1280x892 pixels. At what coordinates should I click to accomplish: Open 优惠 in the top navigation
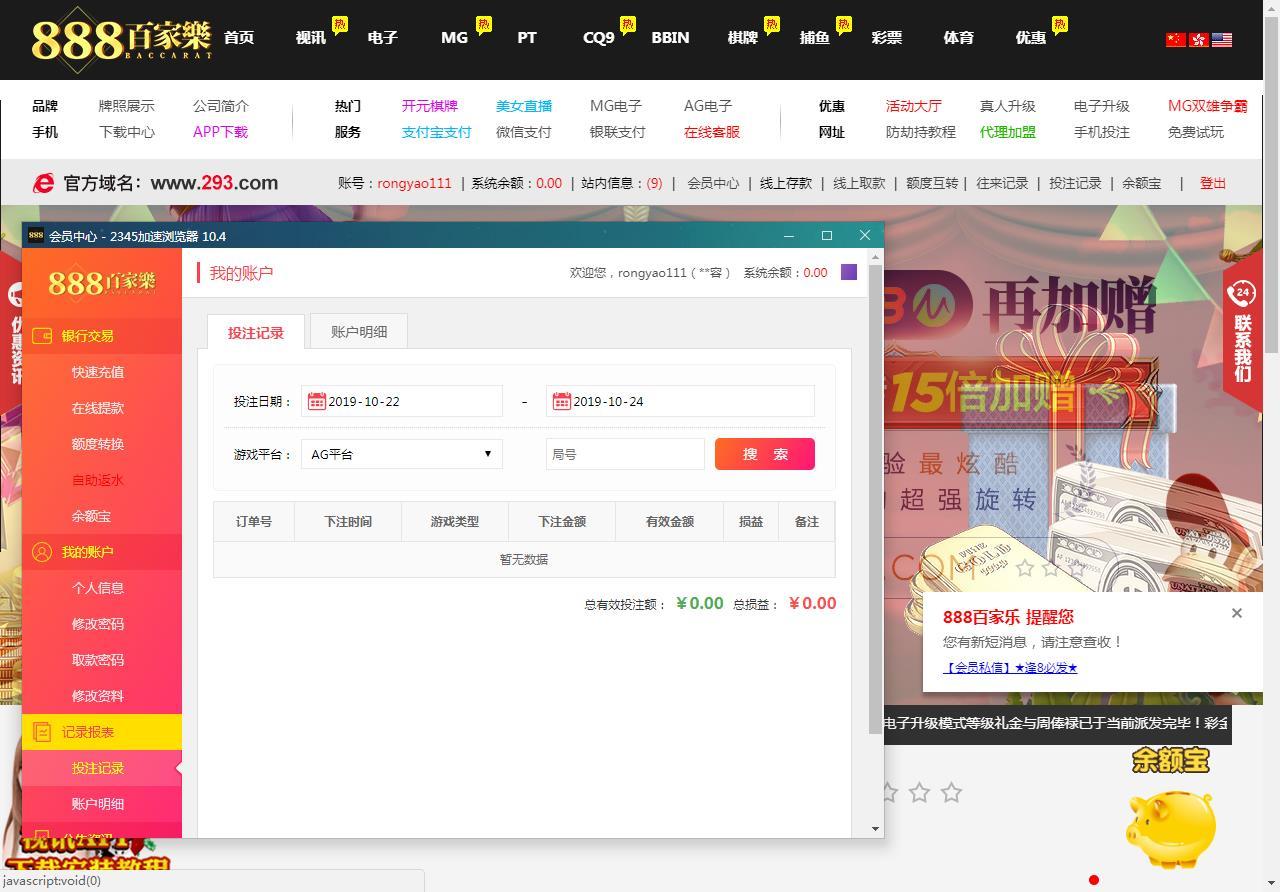[x=1031, y=37]
